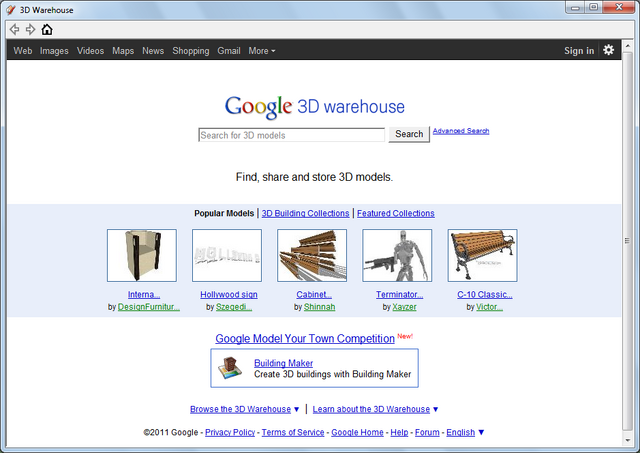Expand Learn about the 3D Warehouse

376,409
